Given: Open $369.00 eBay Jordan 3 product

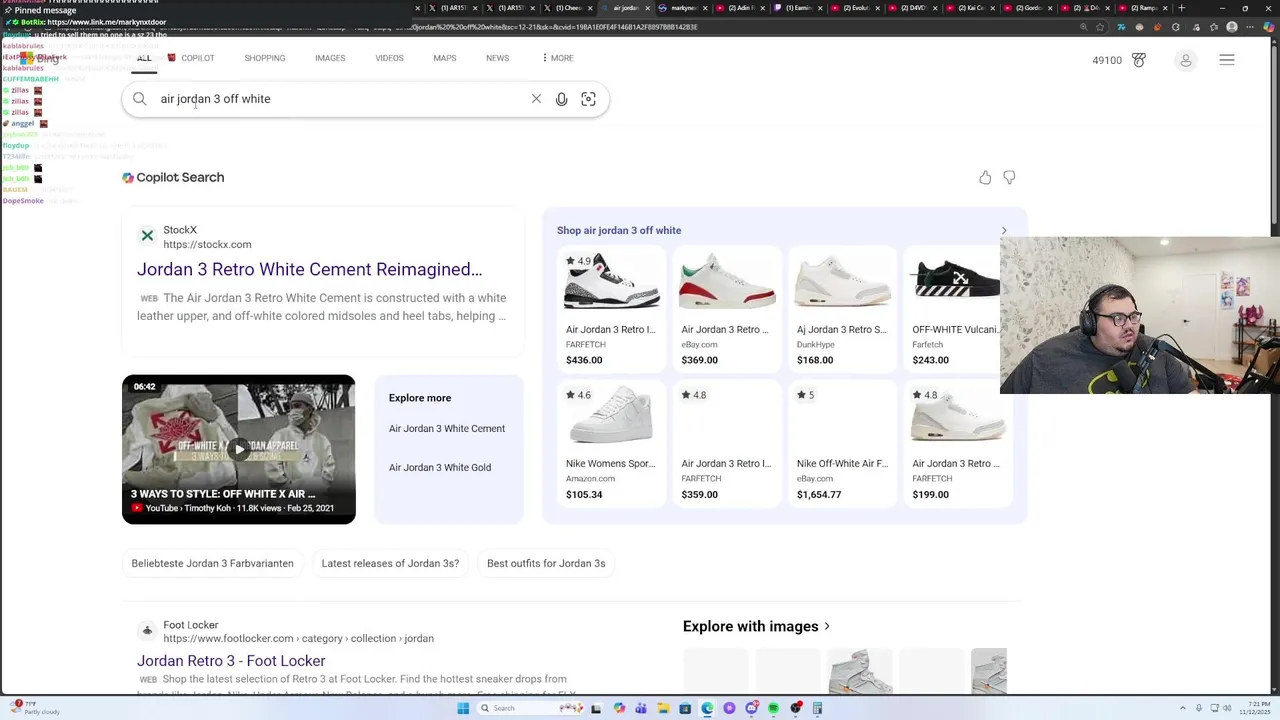Looking at the screenshot, I should [x=726, y=309].
